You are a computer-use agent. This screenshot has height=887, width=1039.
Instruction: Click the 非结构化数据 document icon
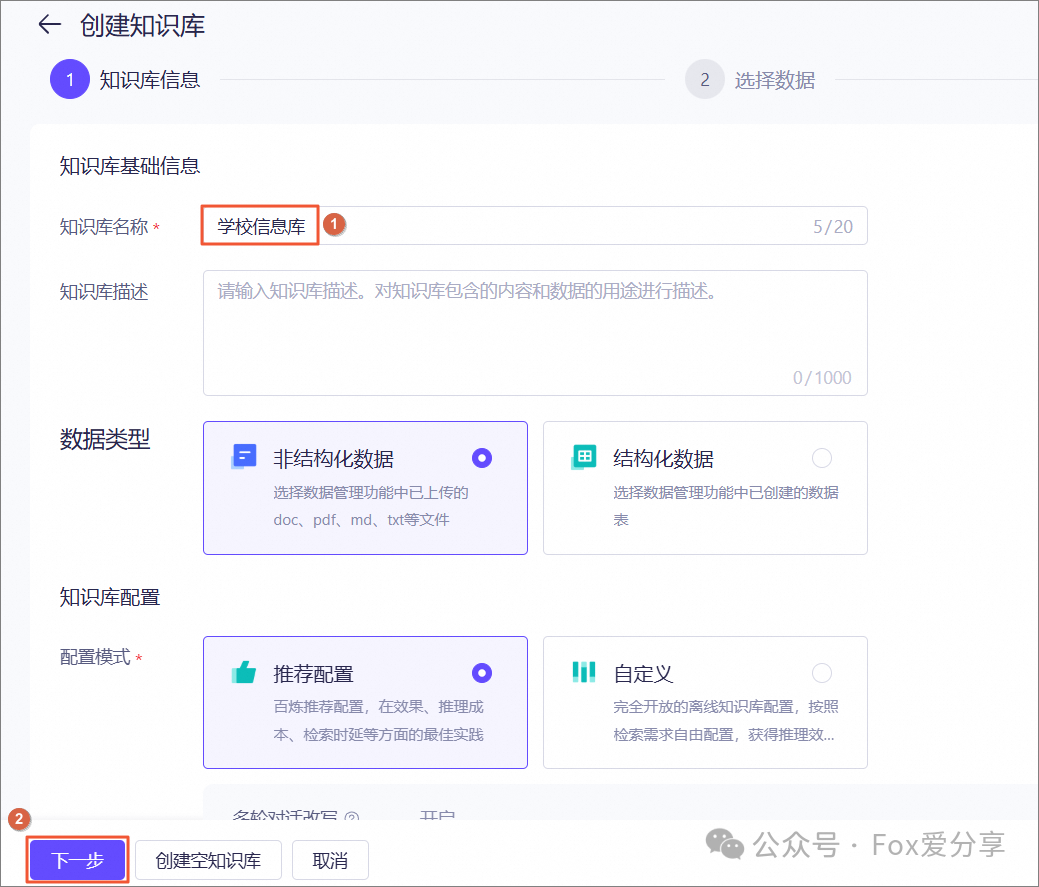tap(244, 457)
